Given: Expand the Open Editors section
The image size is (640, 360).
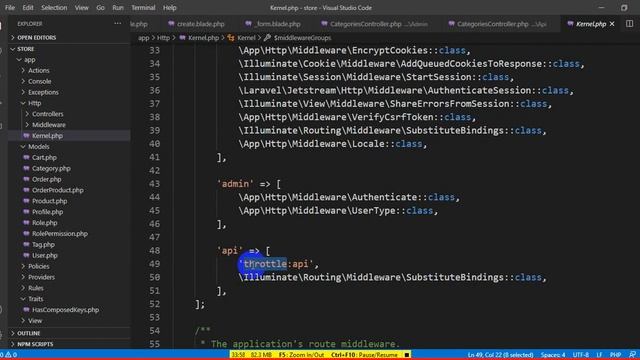Looking at the screenshot, I should pyautogui.click(x=36, y=38).
